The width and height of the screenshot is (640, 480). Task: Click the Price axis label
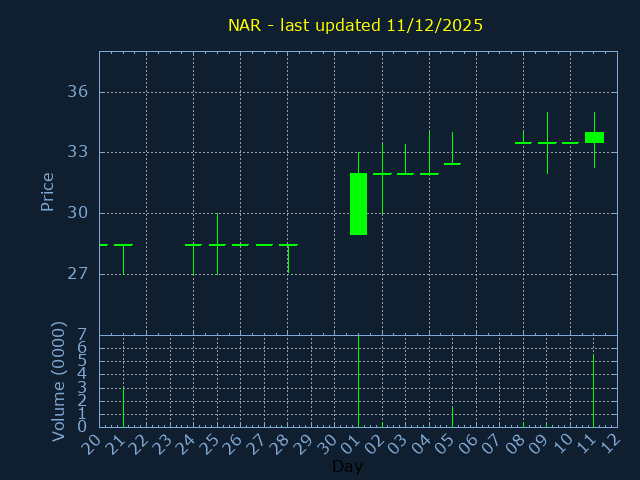47,191
